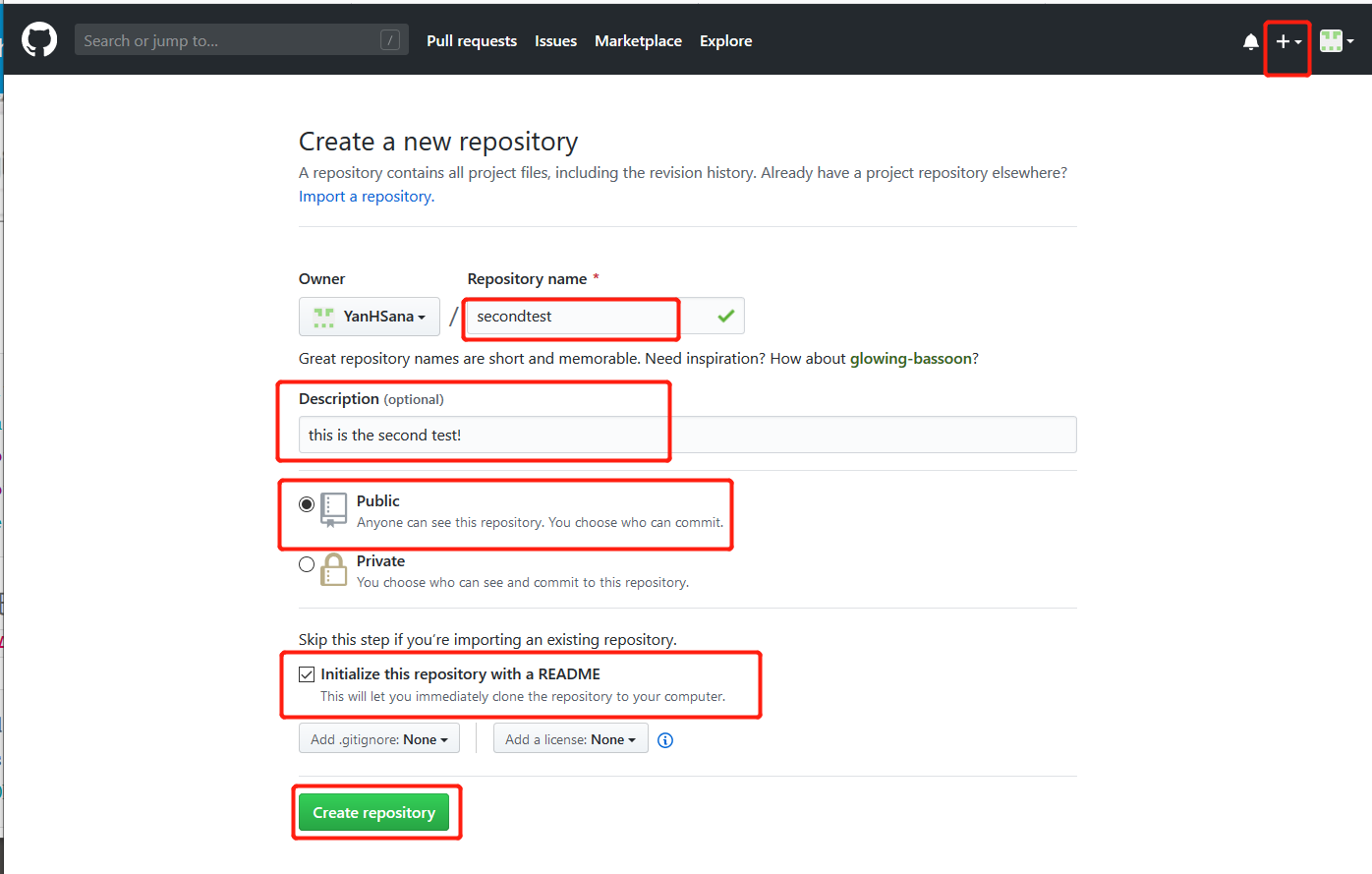Open the Add .gitignore dropdown
The height and width of the screenshot is (874, 1372).
click(379, 739)
